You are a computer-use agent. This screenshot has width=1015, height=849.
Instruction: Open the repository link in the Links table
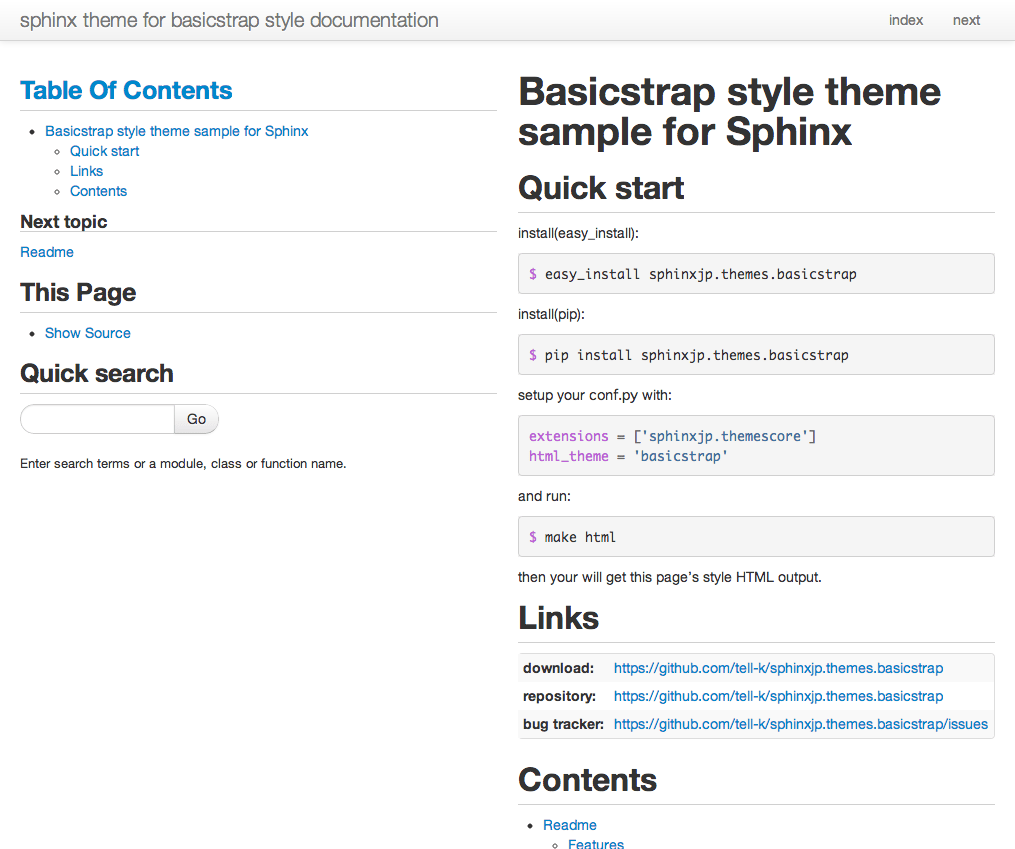778,696
